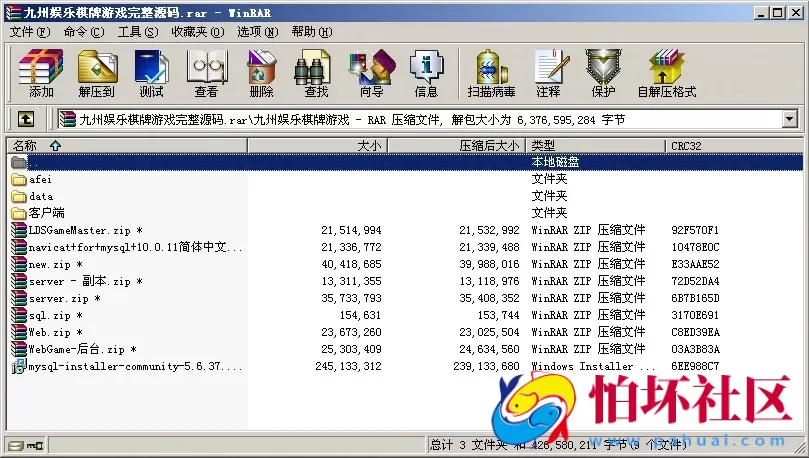Maximize the WinRAR window
809x458 pixels.
778,13
